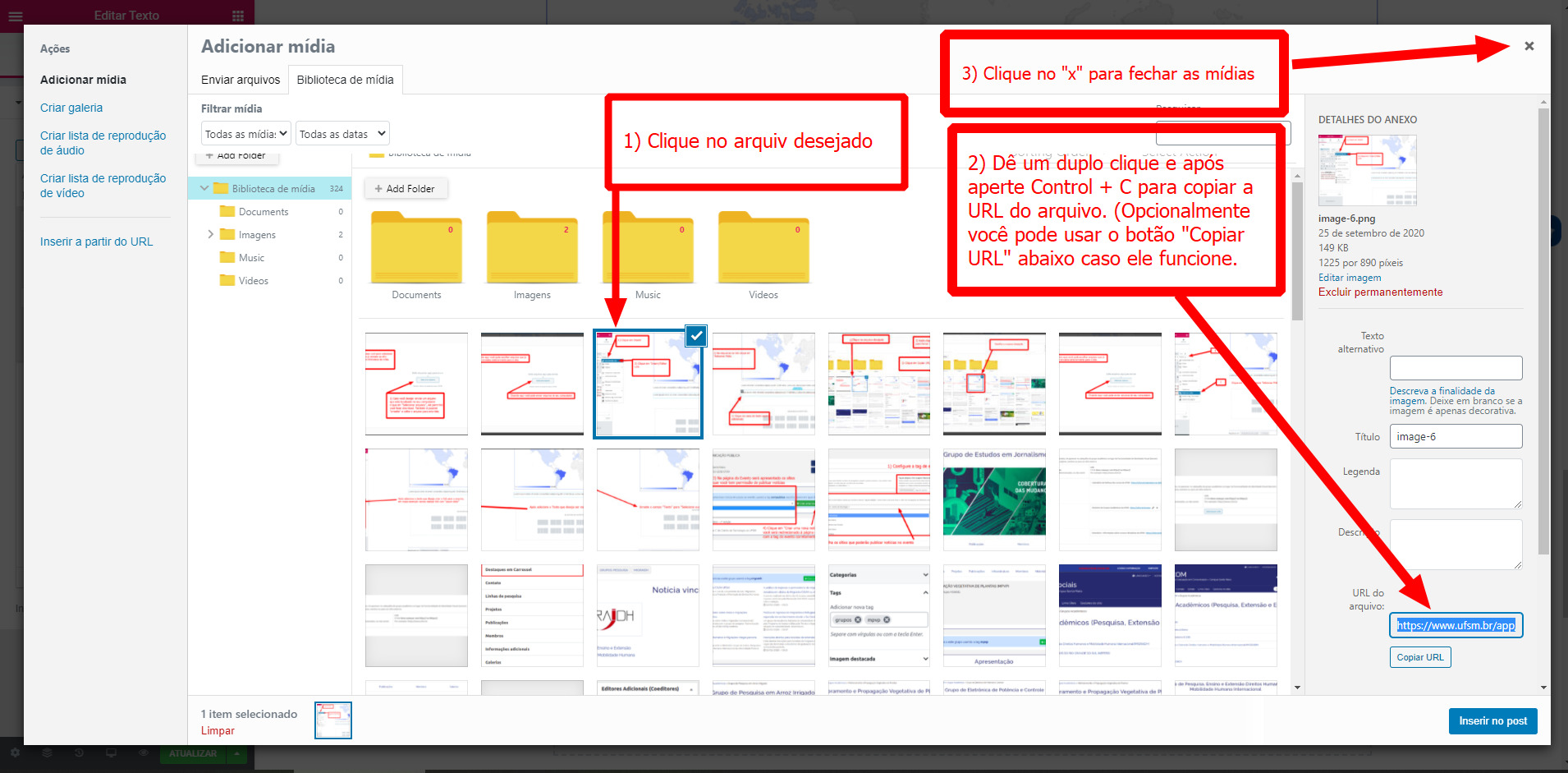The width and height of the screenshot is (1568, 773).
Task: Open Elementor responsive mode monitor icon
Action: point(111,752)
